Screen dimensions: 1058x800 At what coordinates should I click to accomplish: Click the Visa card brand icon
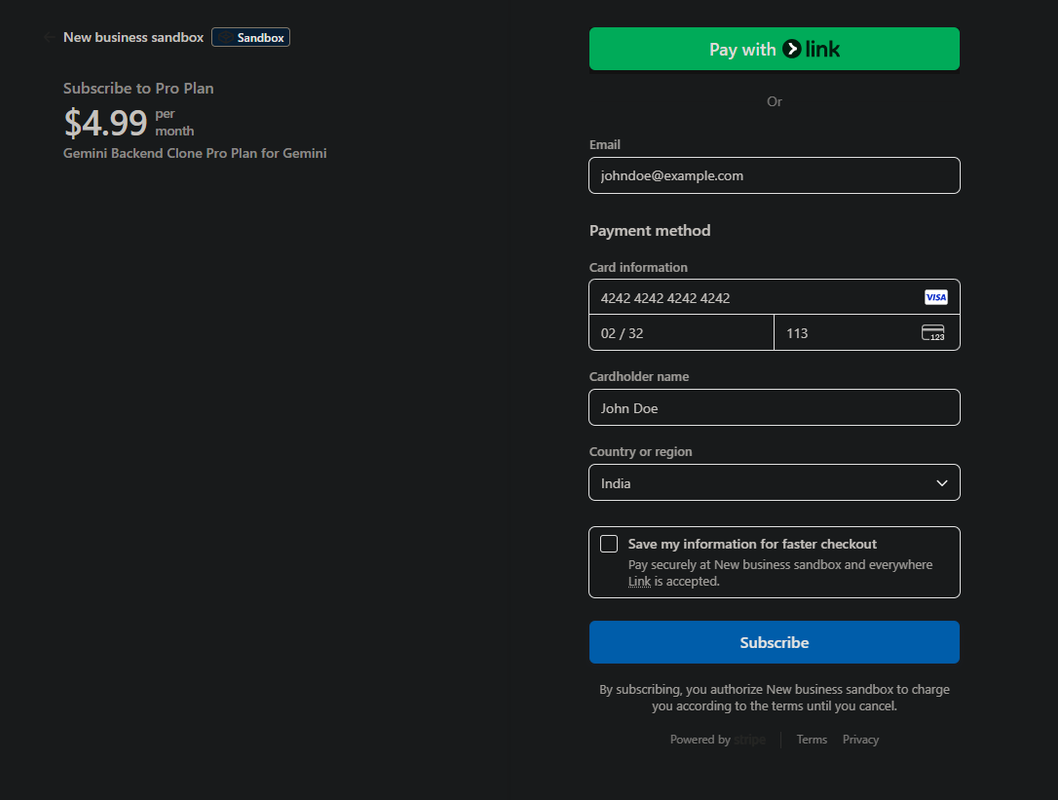(936, 297)
